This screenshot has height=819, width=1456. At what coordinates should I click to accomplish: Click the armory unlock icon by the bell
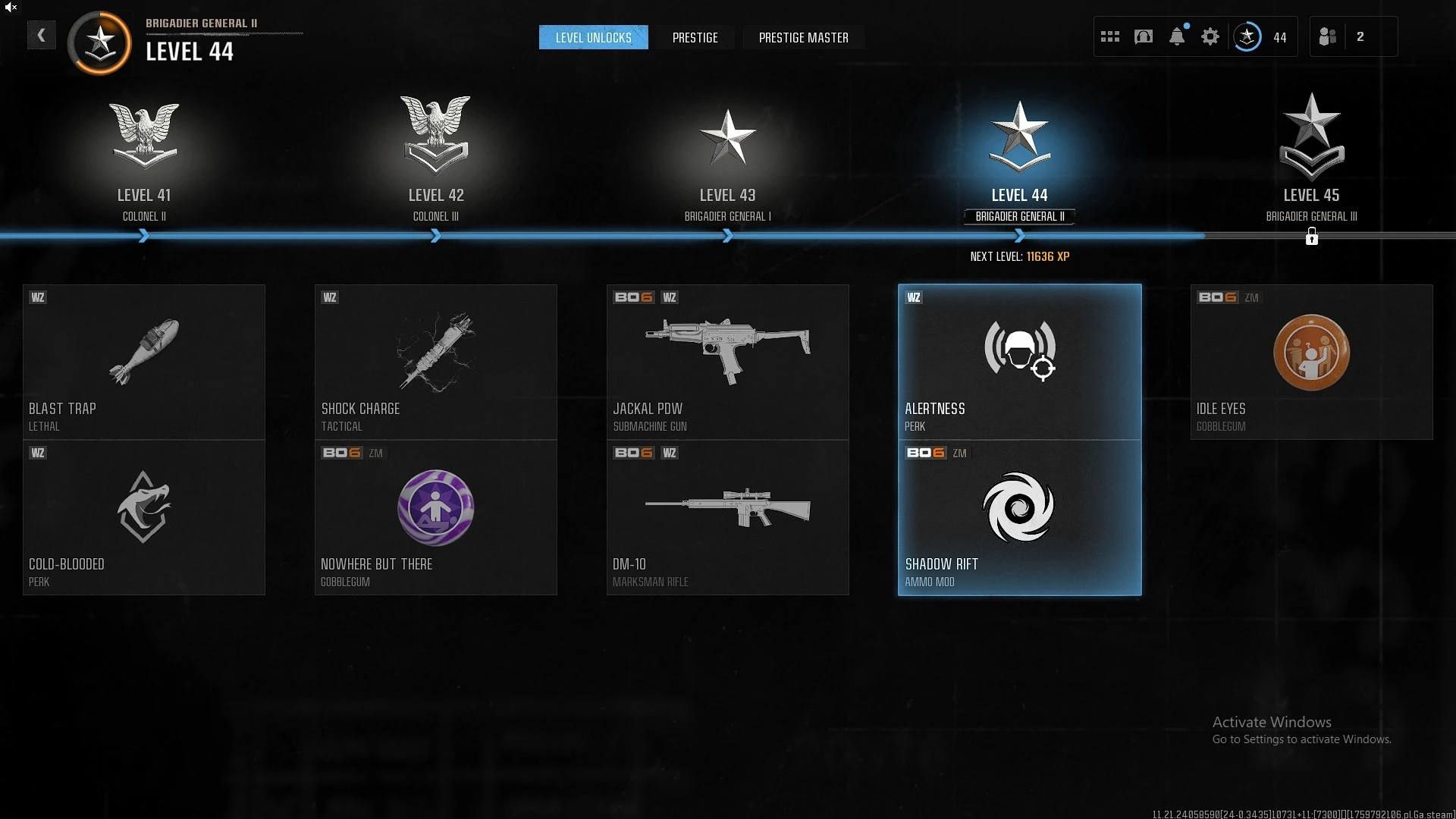1144,36
